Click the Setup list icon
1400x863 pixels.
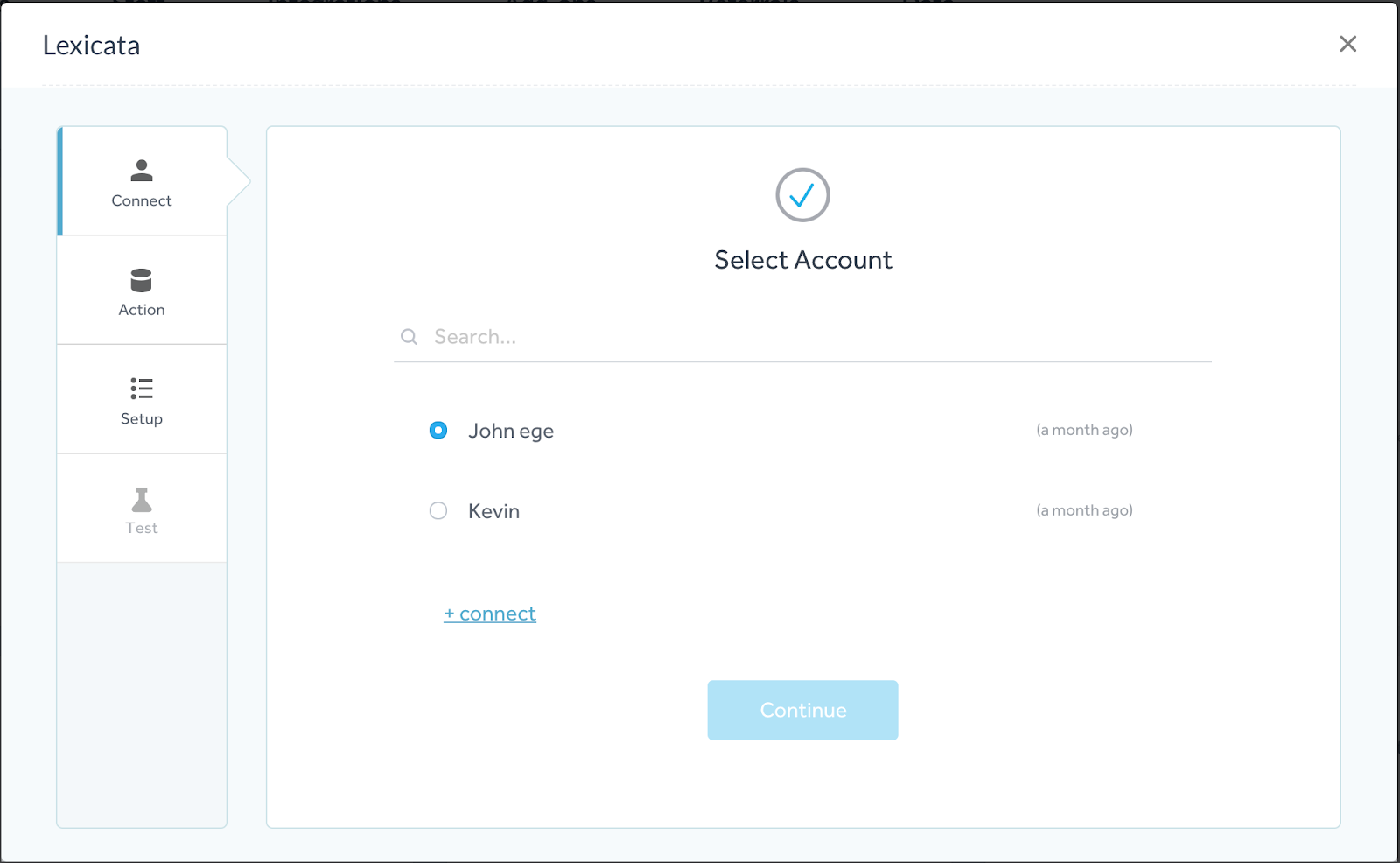tap(142, 389)
